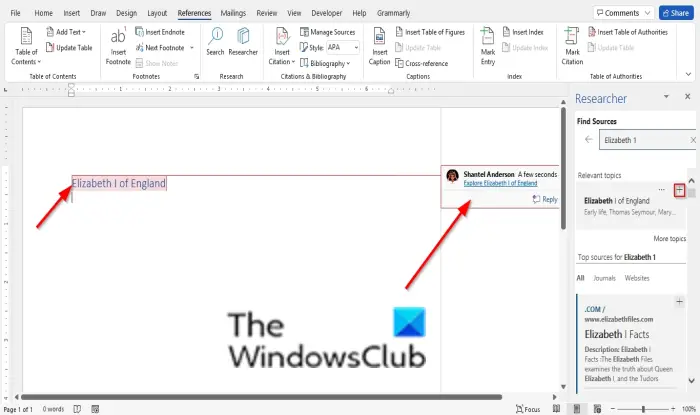Switch to Print Layout view in status bar
The width and height of the screenshot is (700, 415).
[576, 409]
